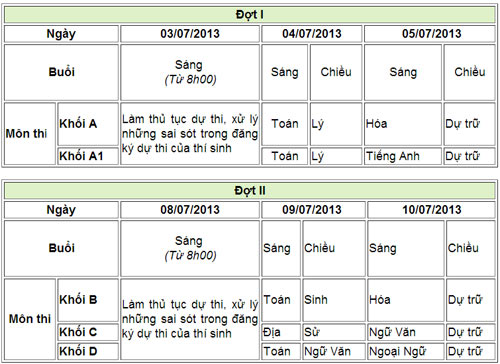Click Ngữ Văn cell in Khối C row
The width and height of the screenshot is (500, 364).
(406, 332)
